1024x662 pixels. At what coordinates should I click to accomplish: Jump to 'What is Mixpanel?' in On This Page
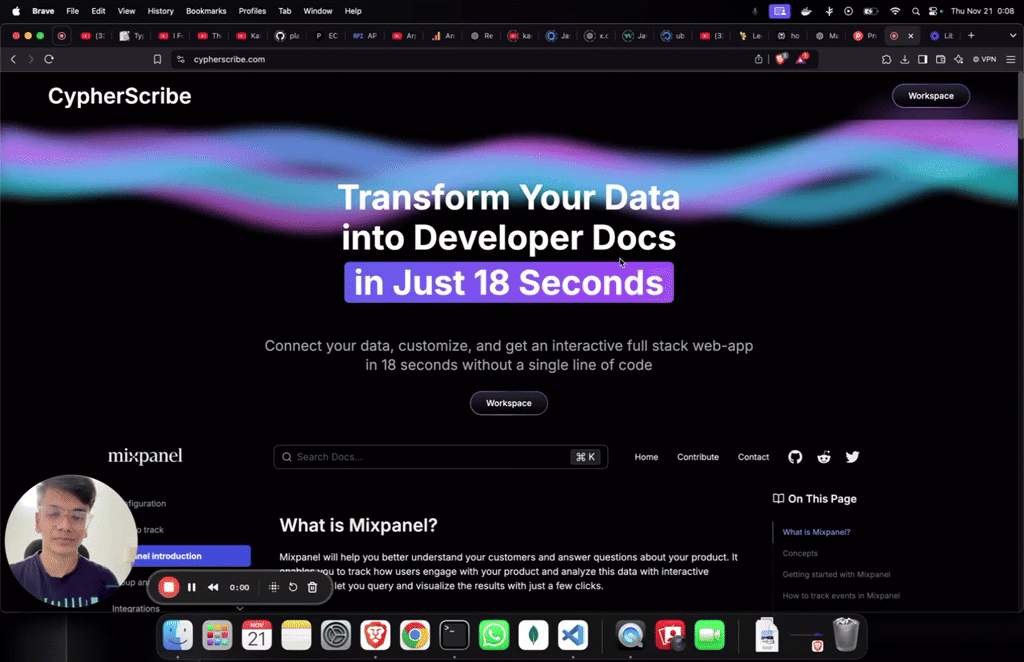tap(816, 532)
